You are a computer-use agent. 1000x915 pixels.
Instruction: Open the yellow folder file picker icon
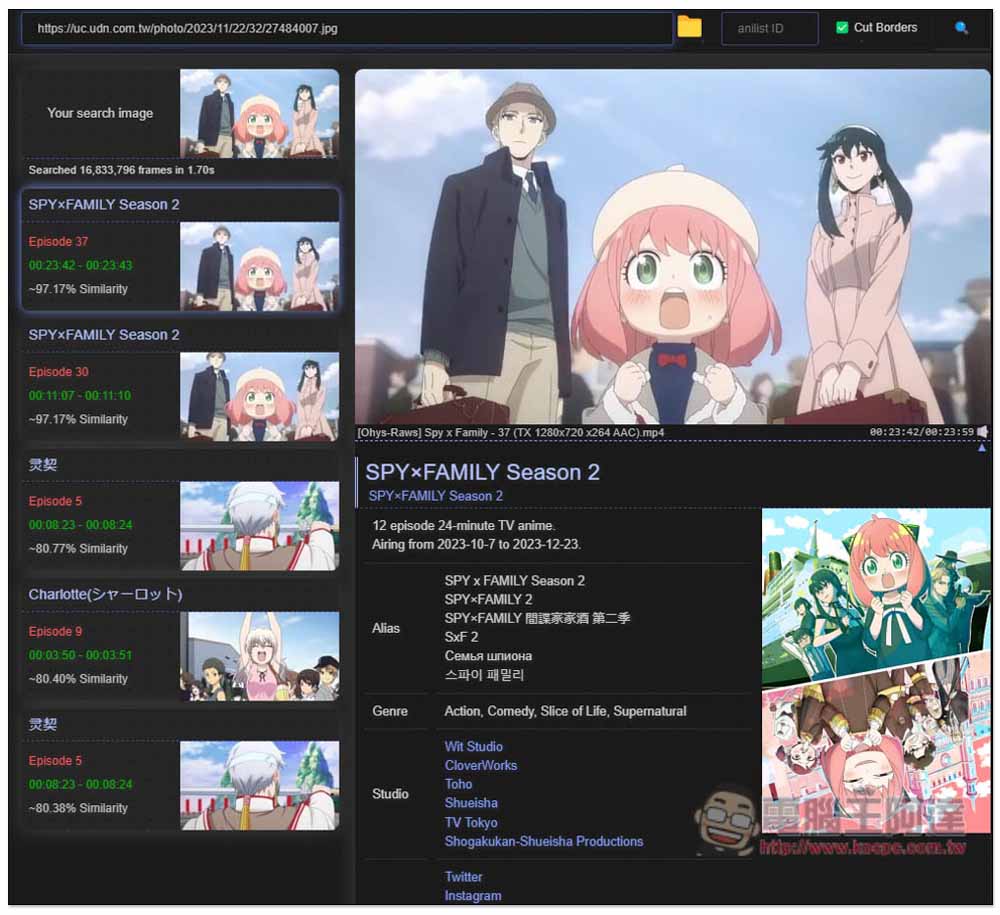tap(689, 27)
